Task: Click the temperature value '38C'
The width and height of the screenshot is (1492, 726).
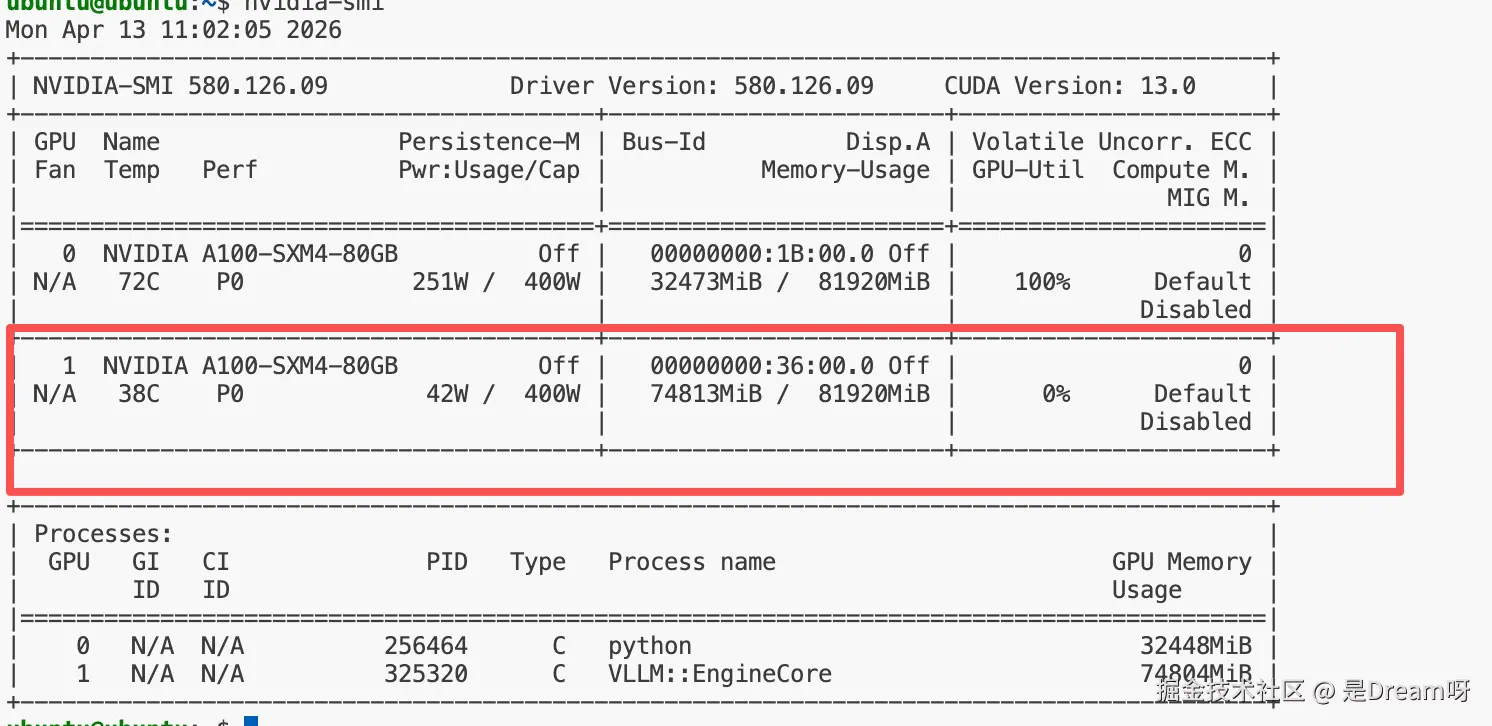Action: [x=139, y=394]
